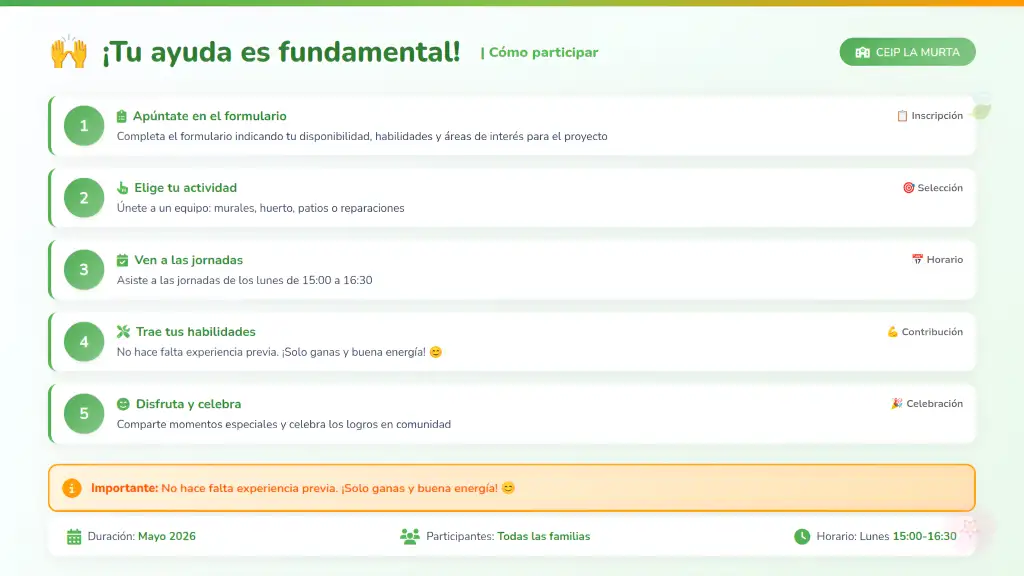Viewport: 1024px width, 576px height.
Task: Click the people icon next to Participantes
Action: 410,536
